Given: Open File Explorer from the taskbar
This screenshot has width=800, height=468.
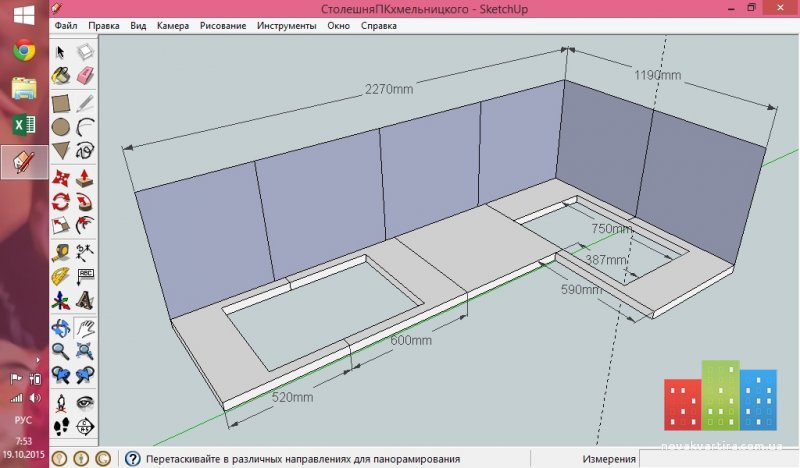Looking at the screenshot, I should pos(24,88).
